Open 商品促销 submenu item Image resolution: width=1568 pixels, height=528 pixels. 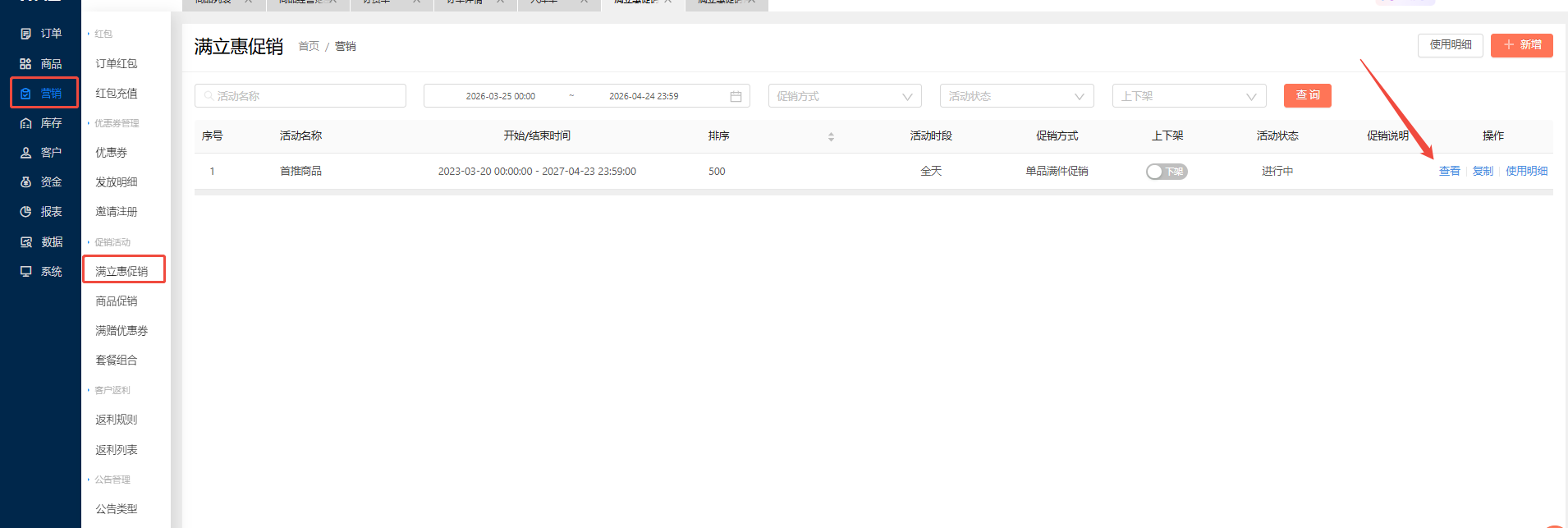pos(117,301)
